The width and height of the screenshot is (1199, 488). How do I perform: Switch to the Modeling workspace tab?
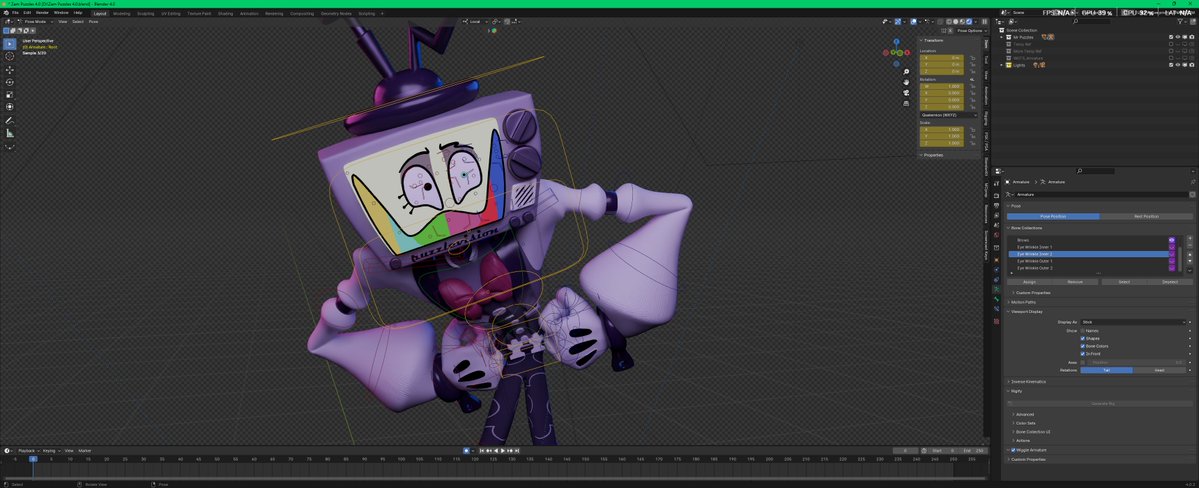tap(122, 13)
